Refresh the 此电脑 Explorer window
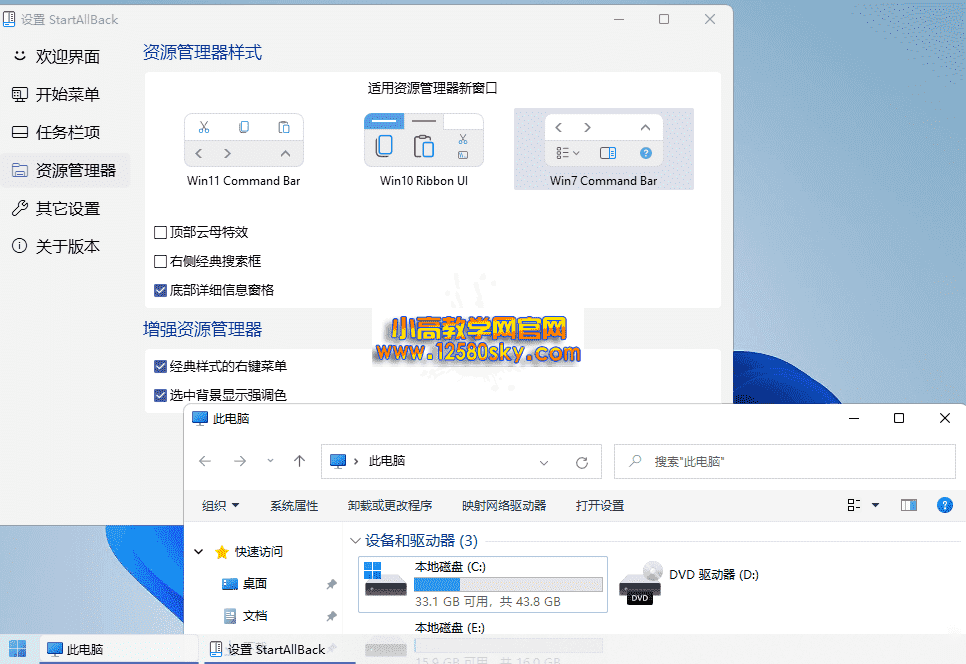Image resolution: width=966 pixels, height=664 pixels. point(582,462)
